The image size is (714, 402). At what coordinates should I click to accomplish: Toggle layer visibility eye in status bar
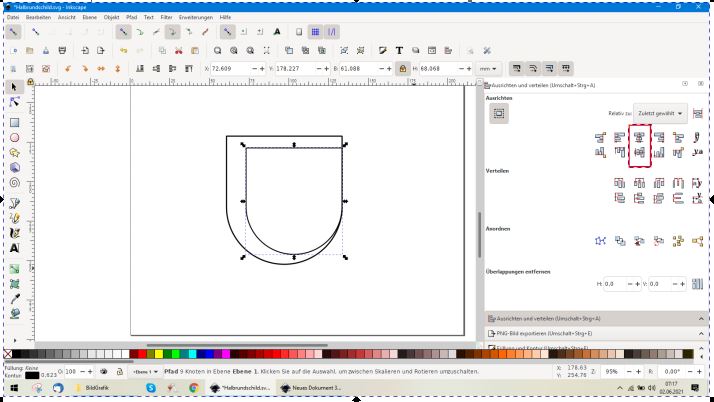click(105, 371)
